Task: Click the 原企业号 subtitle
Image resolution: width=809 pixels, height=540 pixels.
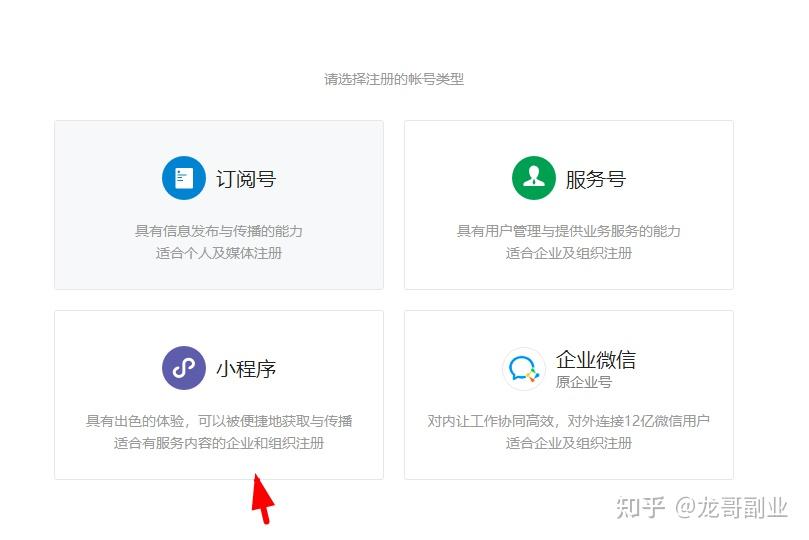Action: click(584, 382)
